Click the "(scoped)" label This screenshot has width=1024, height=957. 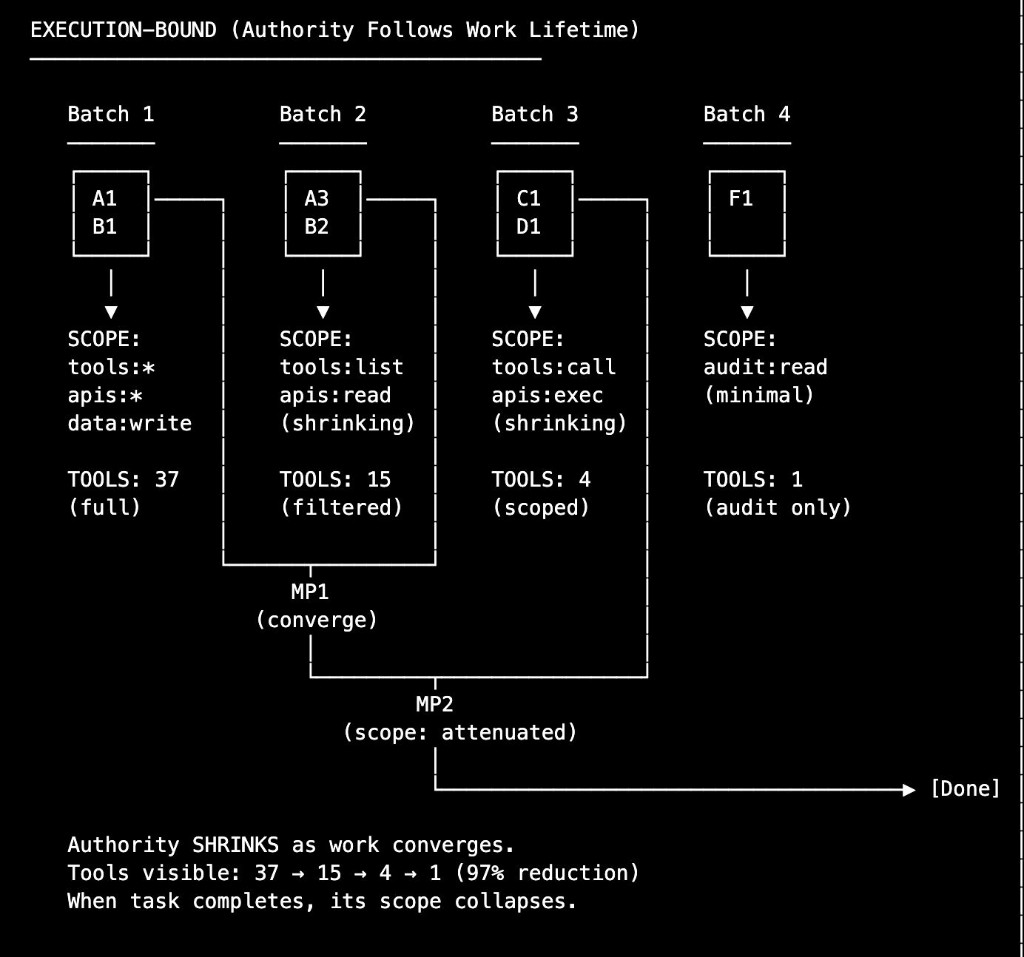(541, 508)
